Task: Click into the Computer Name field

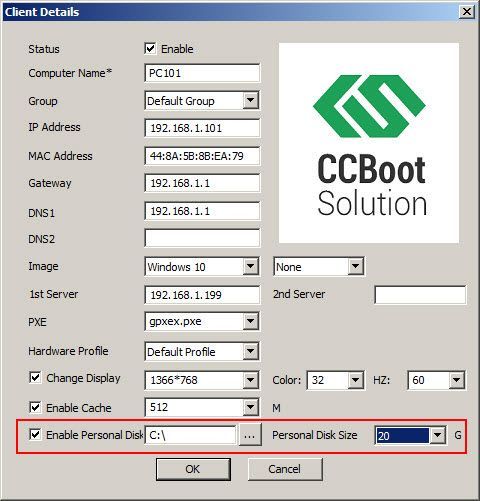Action: tap(202, 73)
